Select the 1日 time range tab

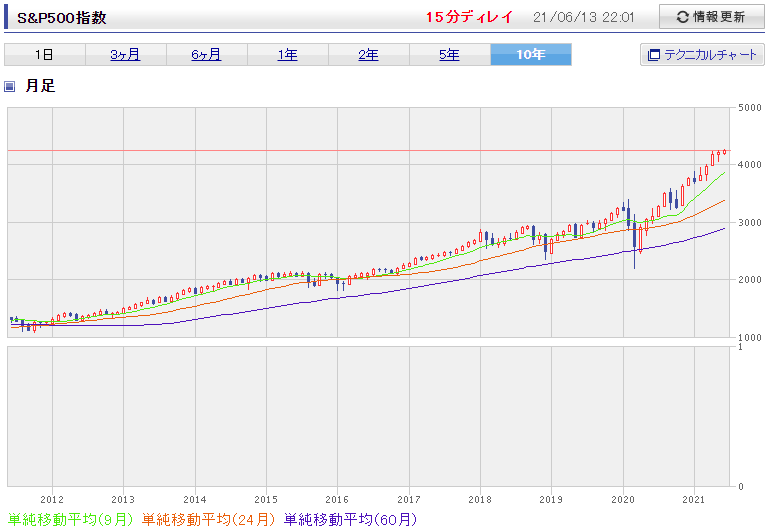[45, 55]
